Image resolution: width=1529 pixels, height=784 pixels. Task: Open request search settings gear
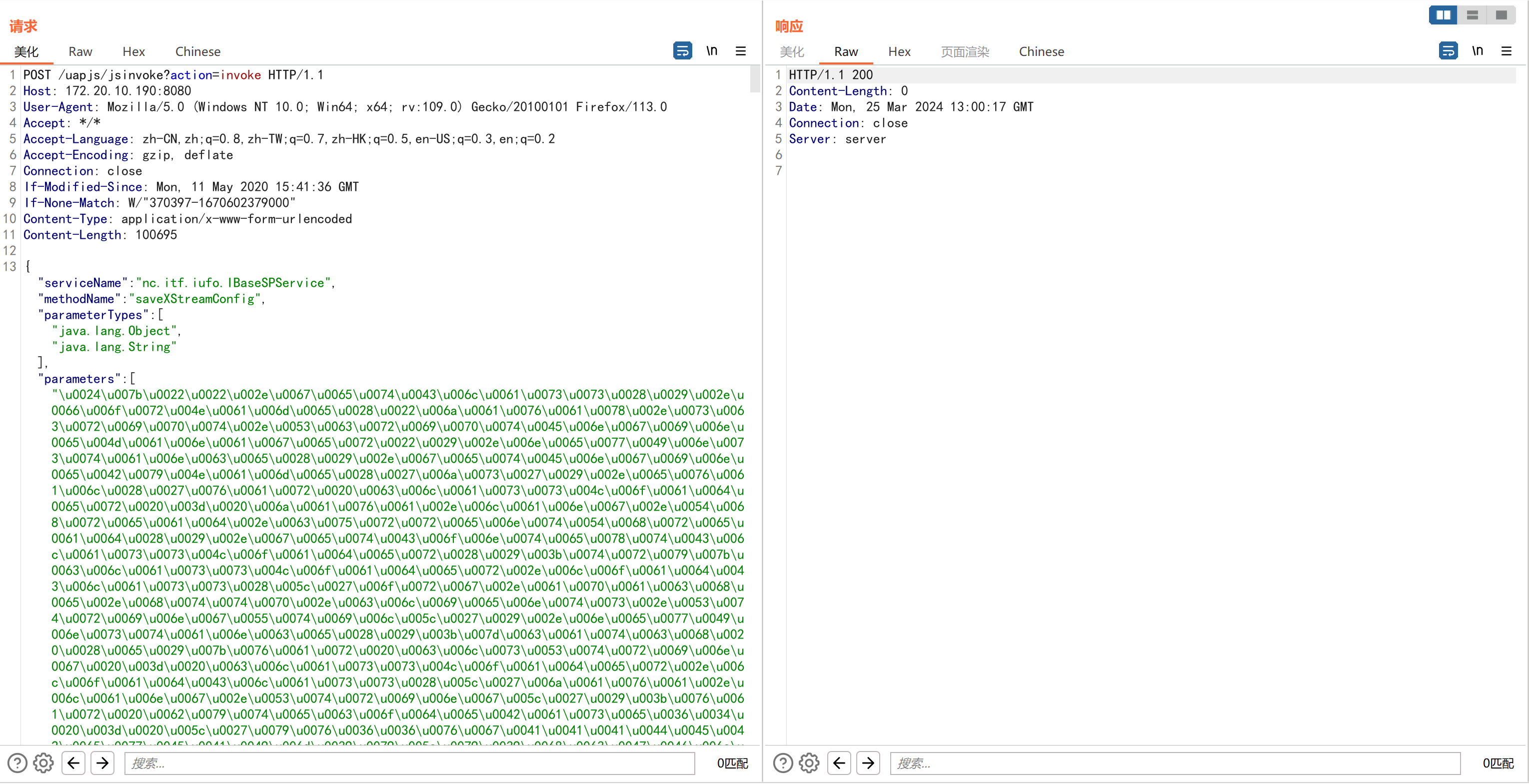pos(43,763)
